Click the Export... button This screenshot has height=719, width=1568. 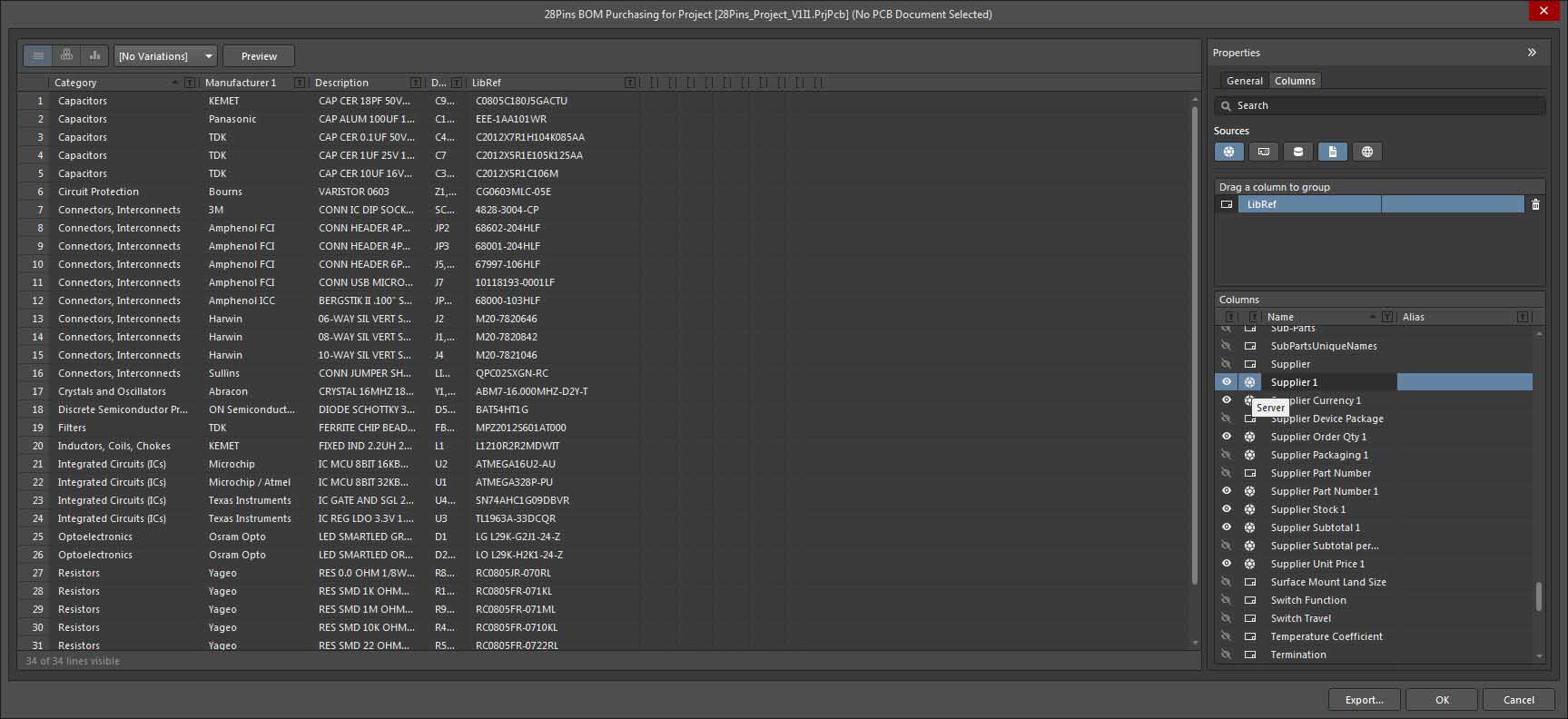click(1364, 700)
